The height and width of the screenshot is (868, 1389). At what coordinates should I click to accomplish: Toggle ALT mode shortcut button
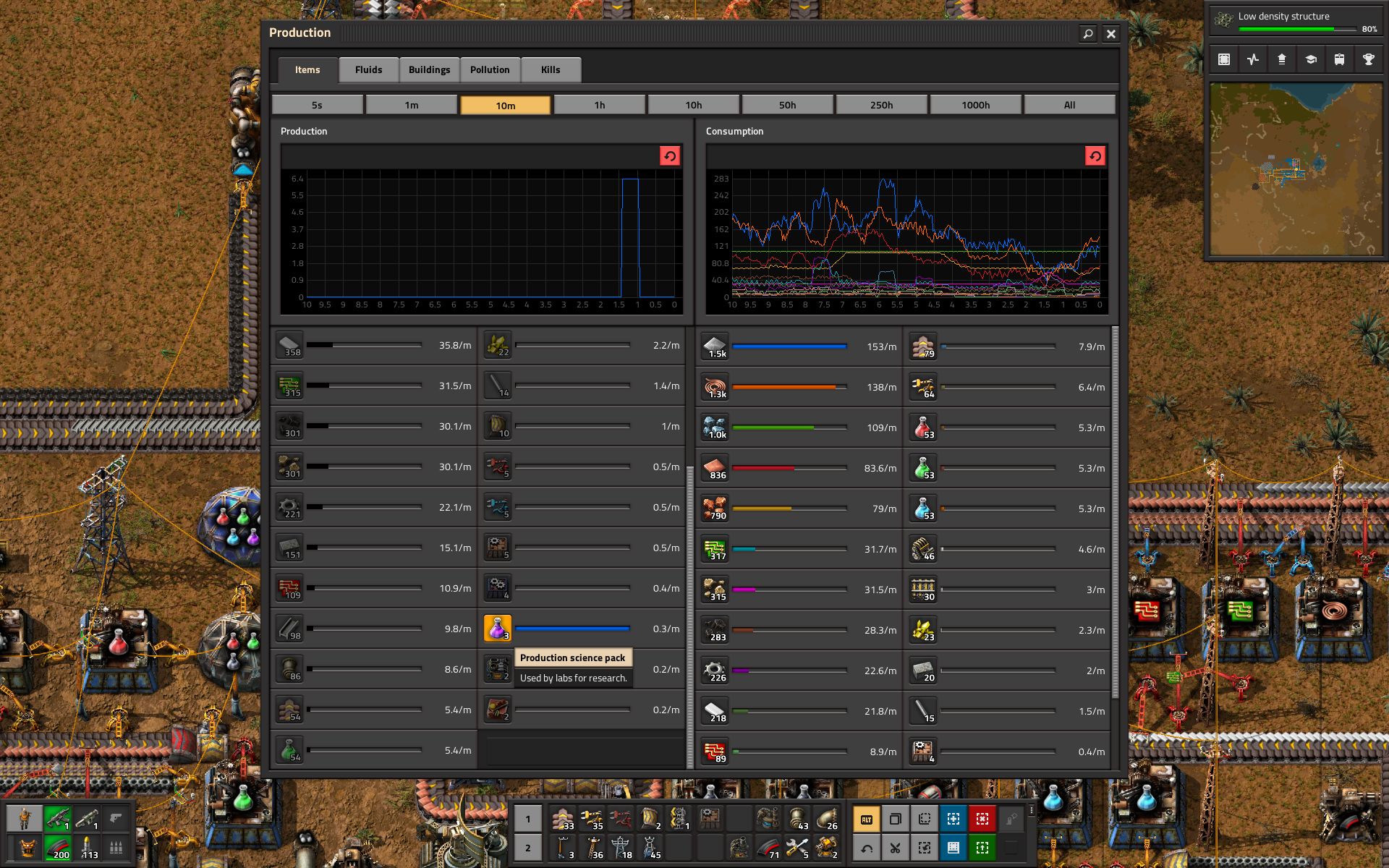pos(866,819)
